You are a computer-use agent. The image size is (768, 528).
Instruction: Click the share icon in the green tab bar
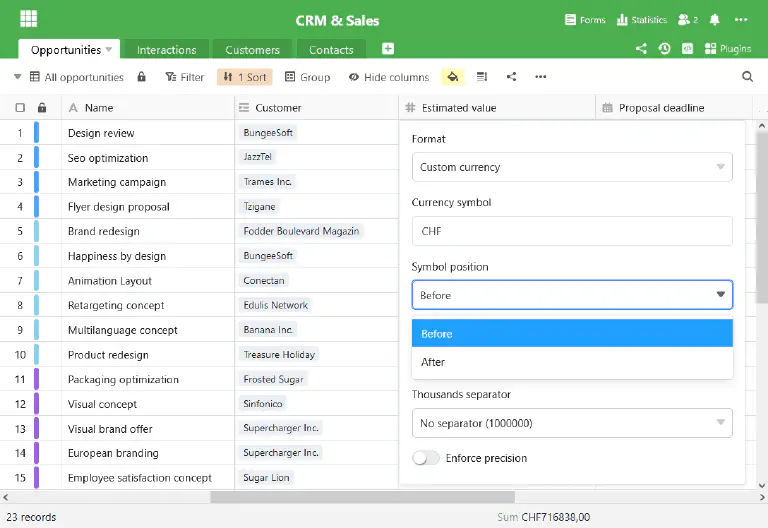click(x=641, y=48)
